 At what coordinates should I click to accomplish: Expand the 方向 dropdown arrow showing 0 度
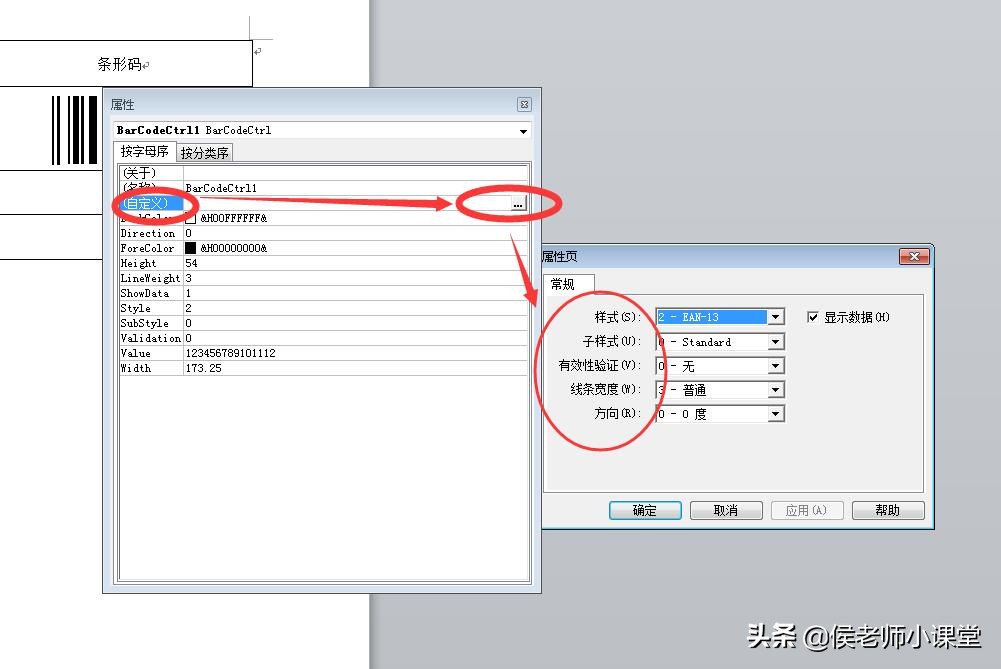coord(775,414)
